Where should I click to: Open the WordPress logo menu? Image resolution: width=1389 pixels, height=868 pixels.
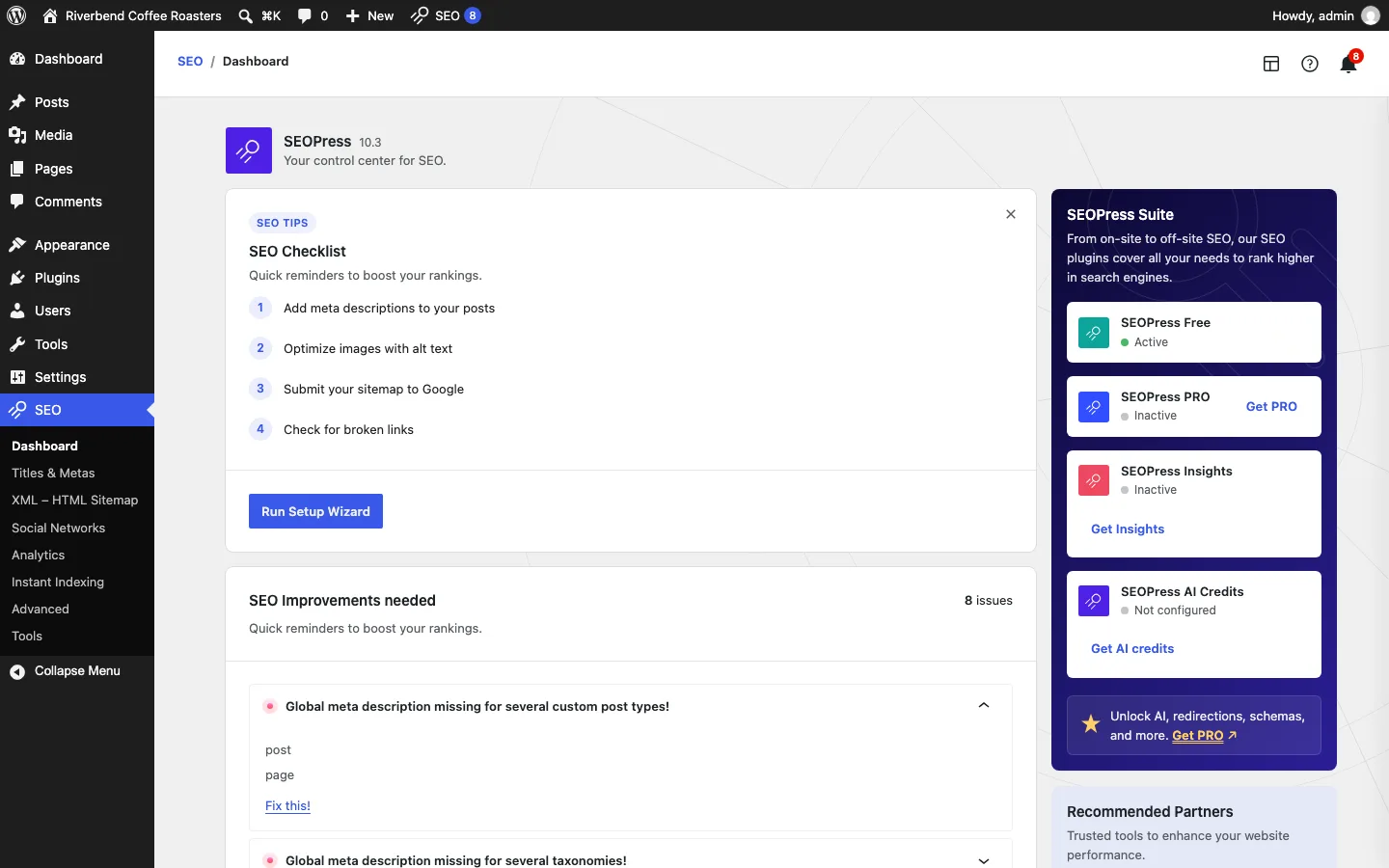(16, 15)
